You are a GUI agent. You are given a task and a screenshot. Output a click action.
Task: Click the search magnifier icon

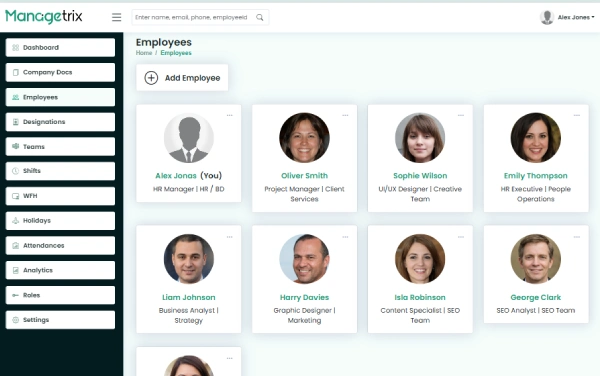(260, 17)
